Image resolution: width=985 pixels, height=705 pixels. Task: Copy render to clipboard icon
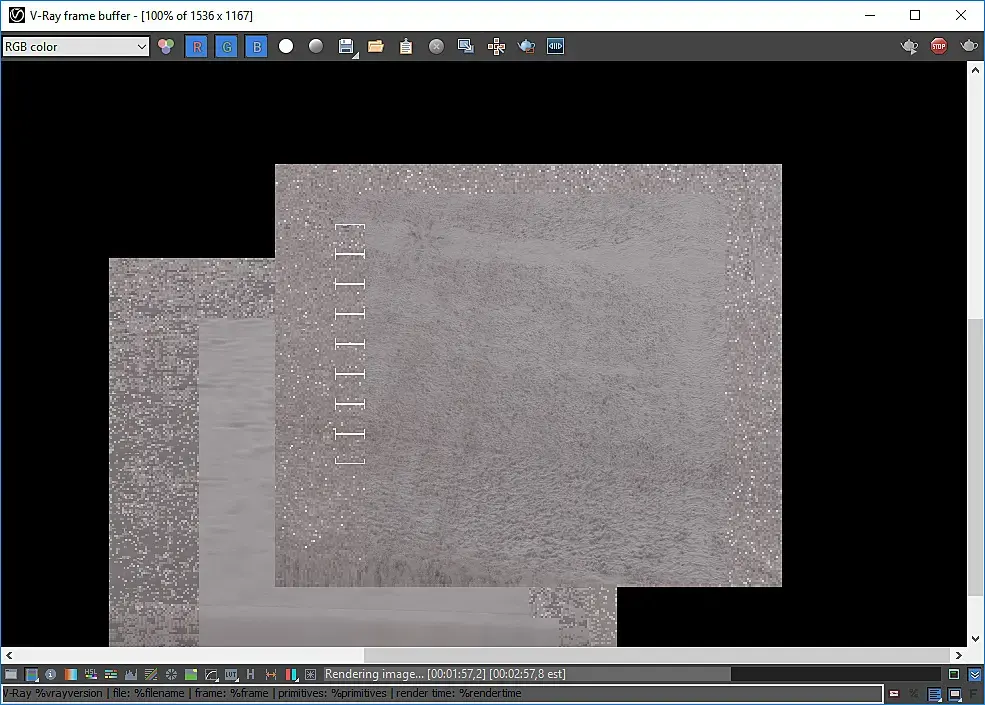tap(406, 46)
